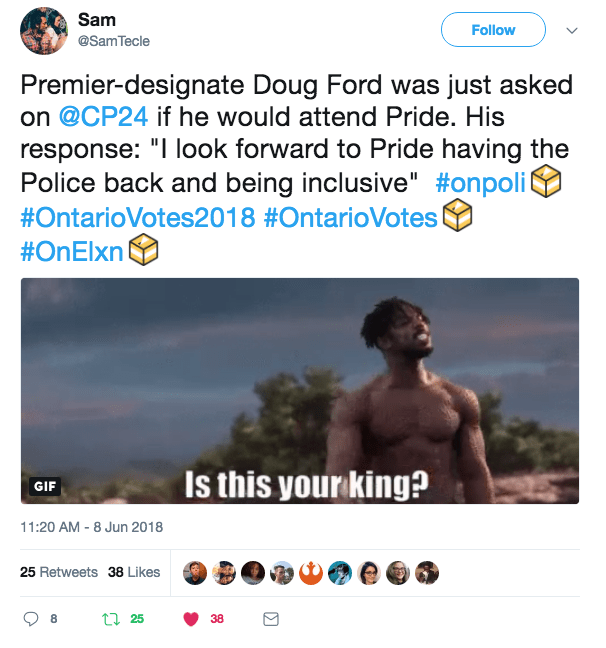Viewport: 606px width, 648px height.
Task: Retweet using the arrows icon
Action: click(x=112, y=619)
